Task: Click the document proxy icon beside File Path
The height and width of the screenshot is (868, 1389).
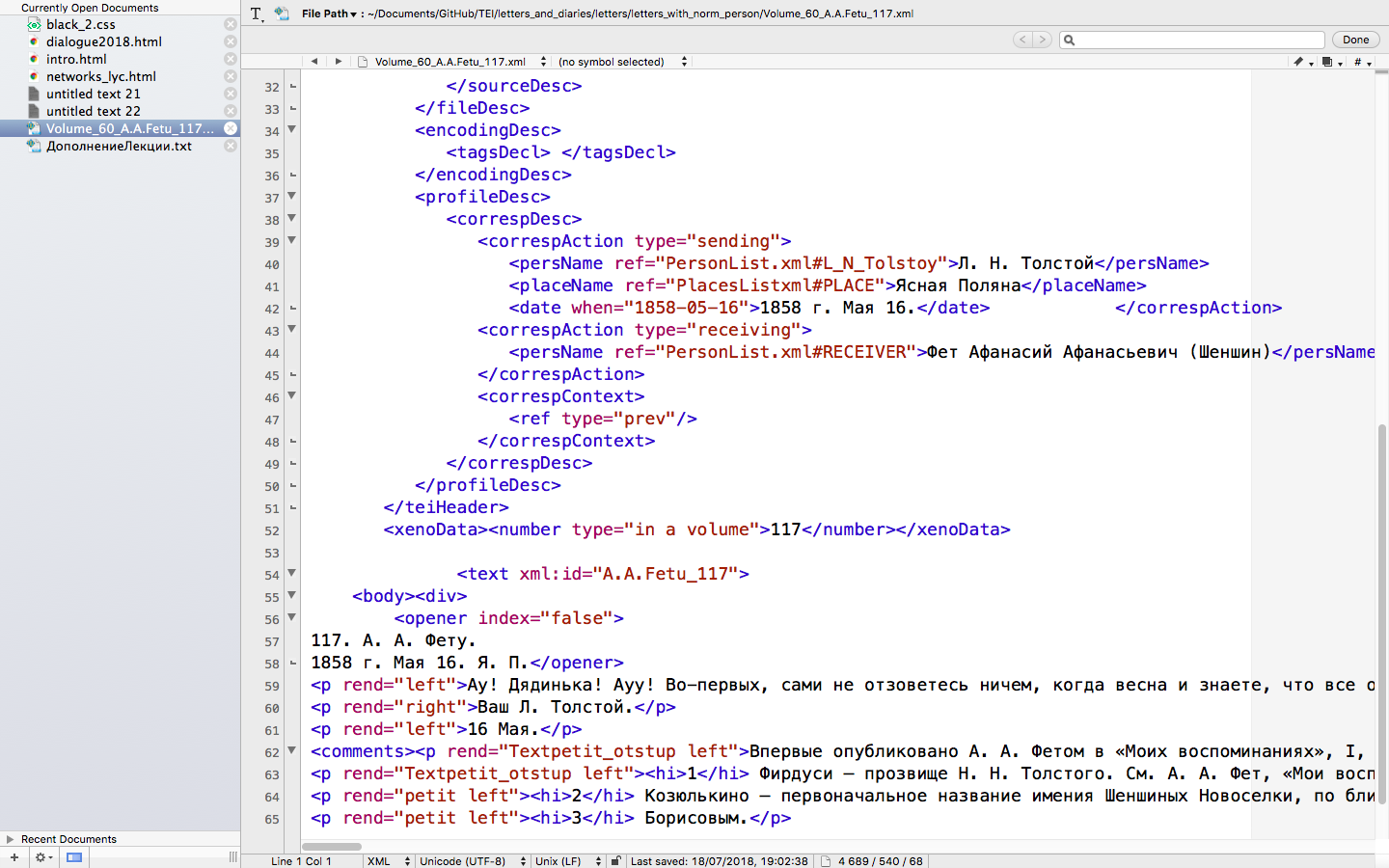Action: tap(282, 14)
